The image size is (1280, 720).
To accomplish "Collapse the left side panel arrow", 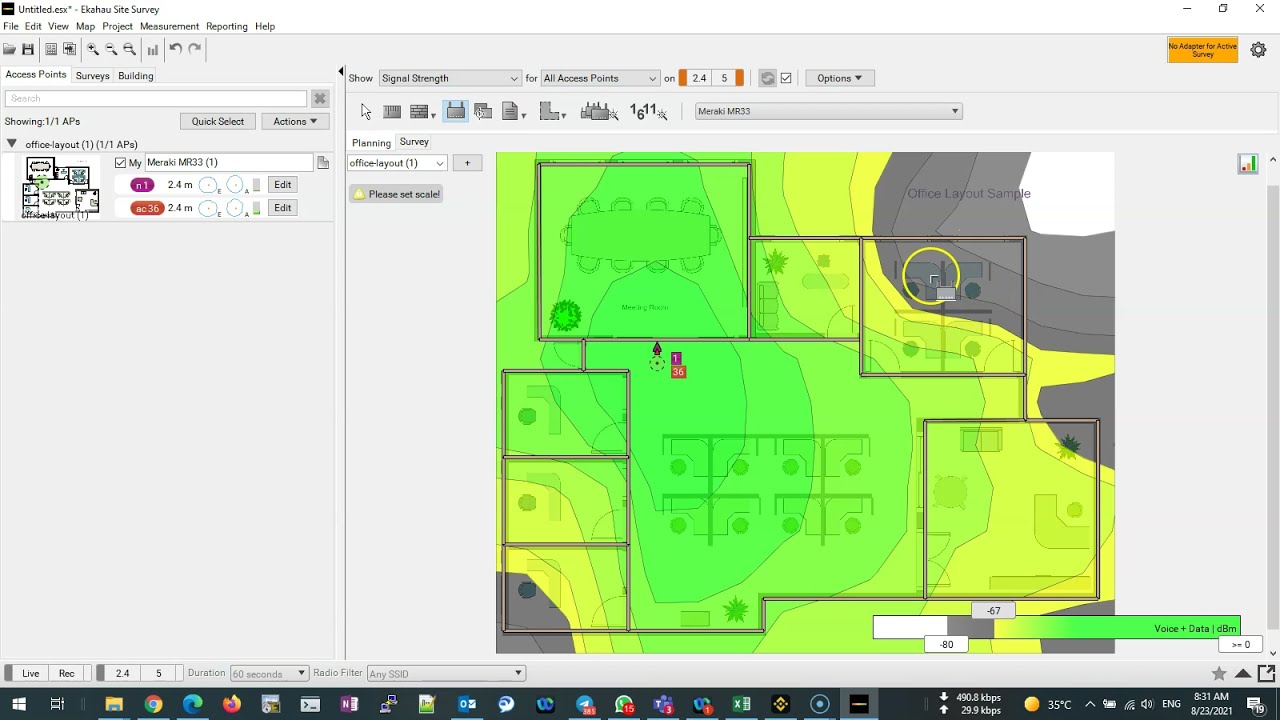I will coord(341,72).
